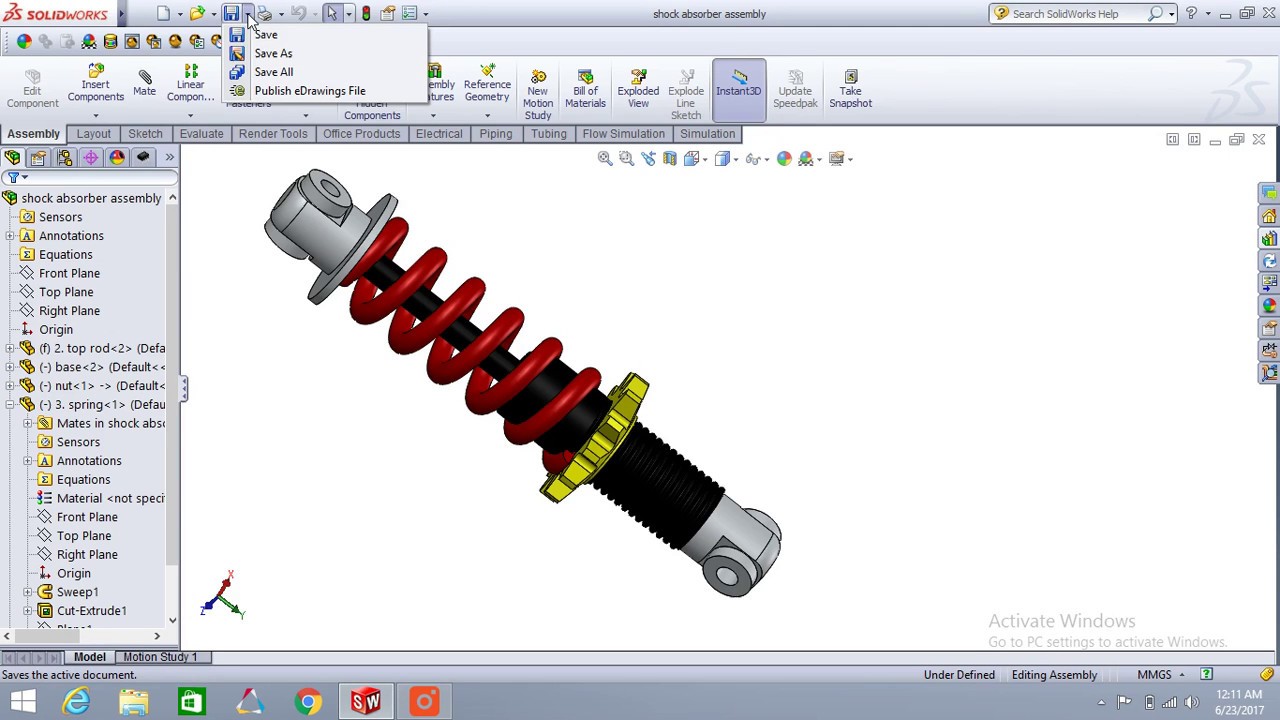Open a file using the Open folder icon

point(197,13)
